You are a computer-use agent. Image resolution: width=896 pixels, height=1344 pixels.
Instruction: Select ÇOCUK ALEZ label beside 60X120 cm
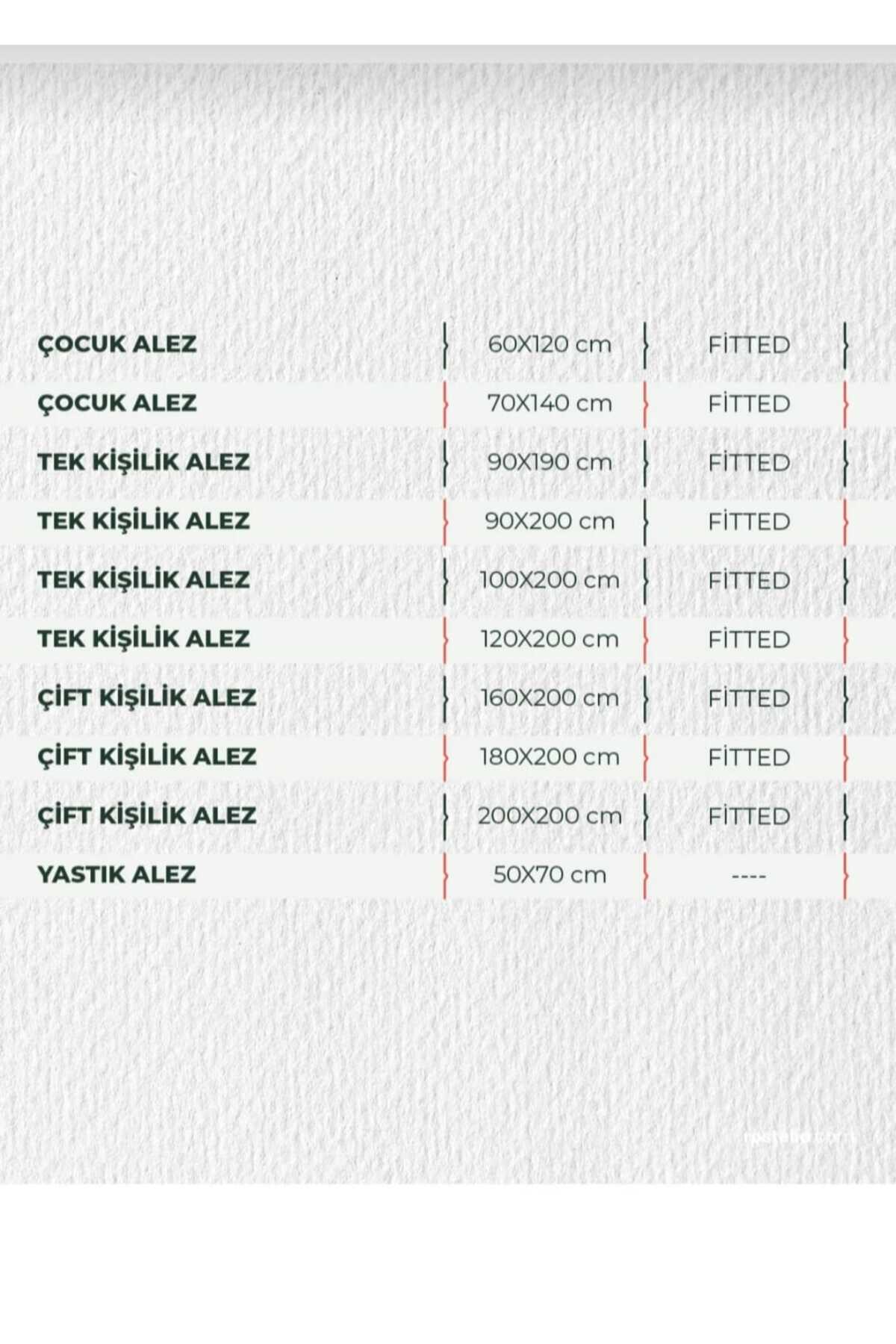(x=117, y=344)
